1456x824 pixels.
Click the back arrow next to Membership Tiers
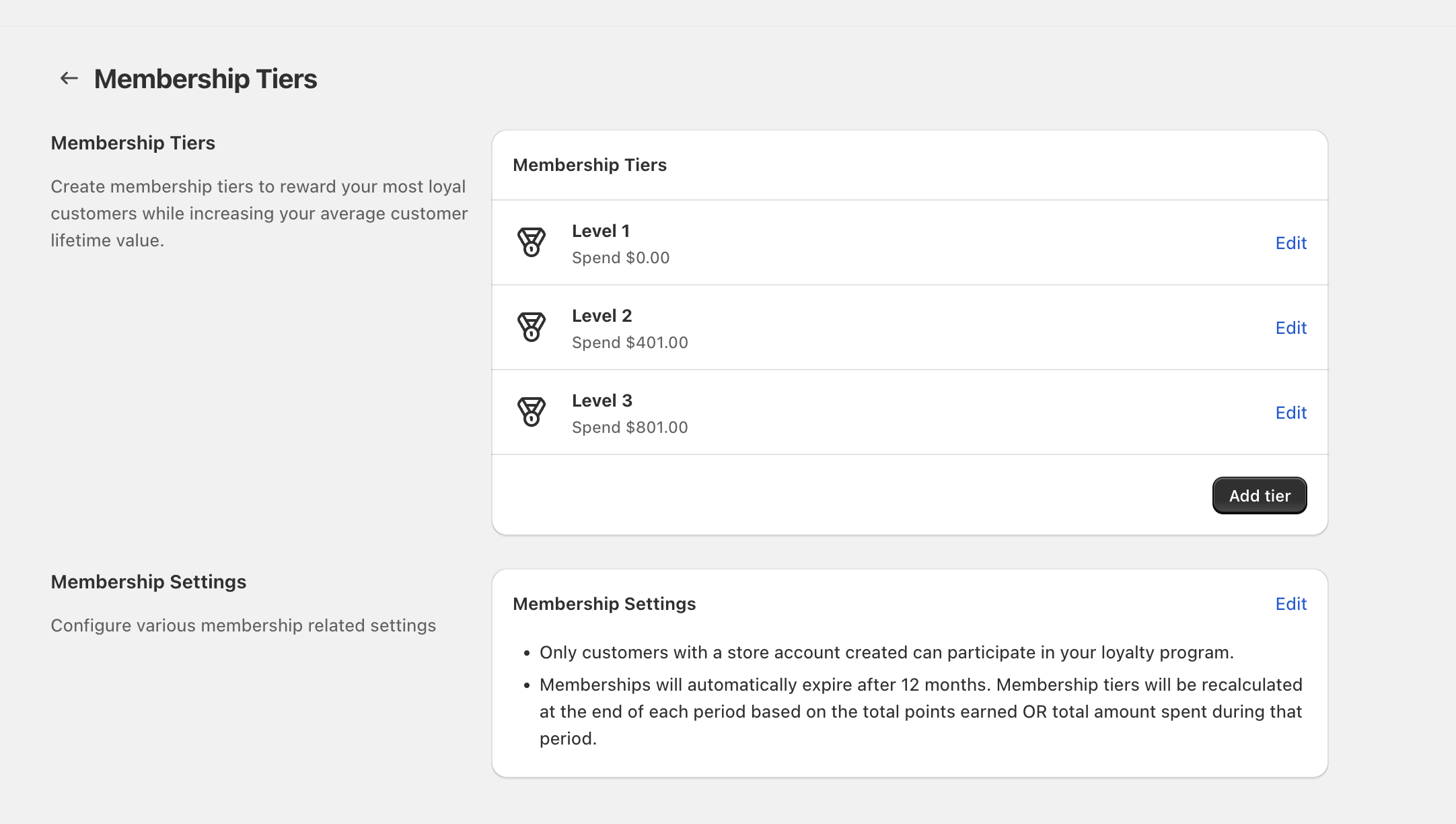67,78
